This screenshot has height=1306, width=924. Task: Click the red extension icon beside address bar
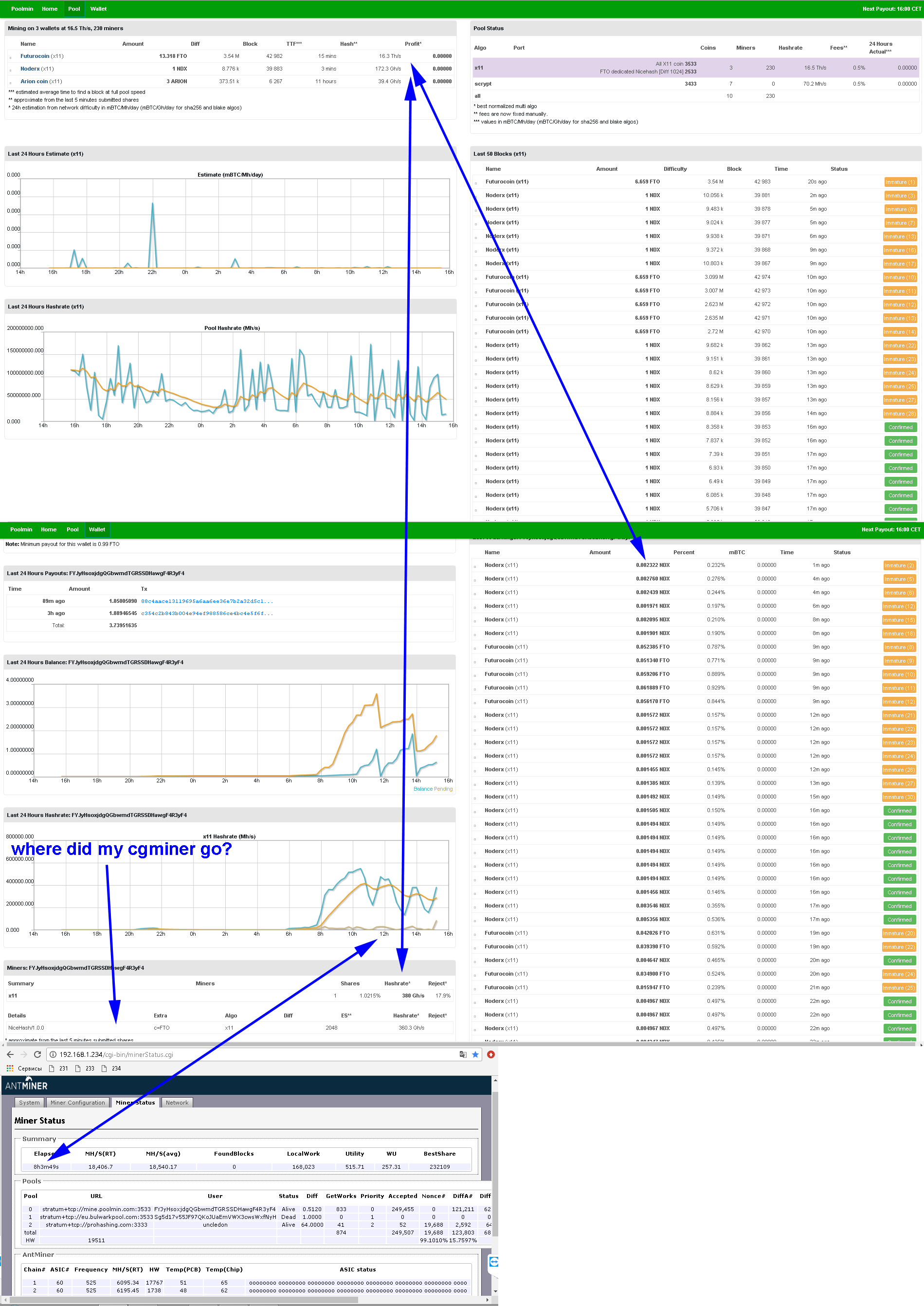[x=491, y=1054]
